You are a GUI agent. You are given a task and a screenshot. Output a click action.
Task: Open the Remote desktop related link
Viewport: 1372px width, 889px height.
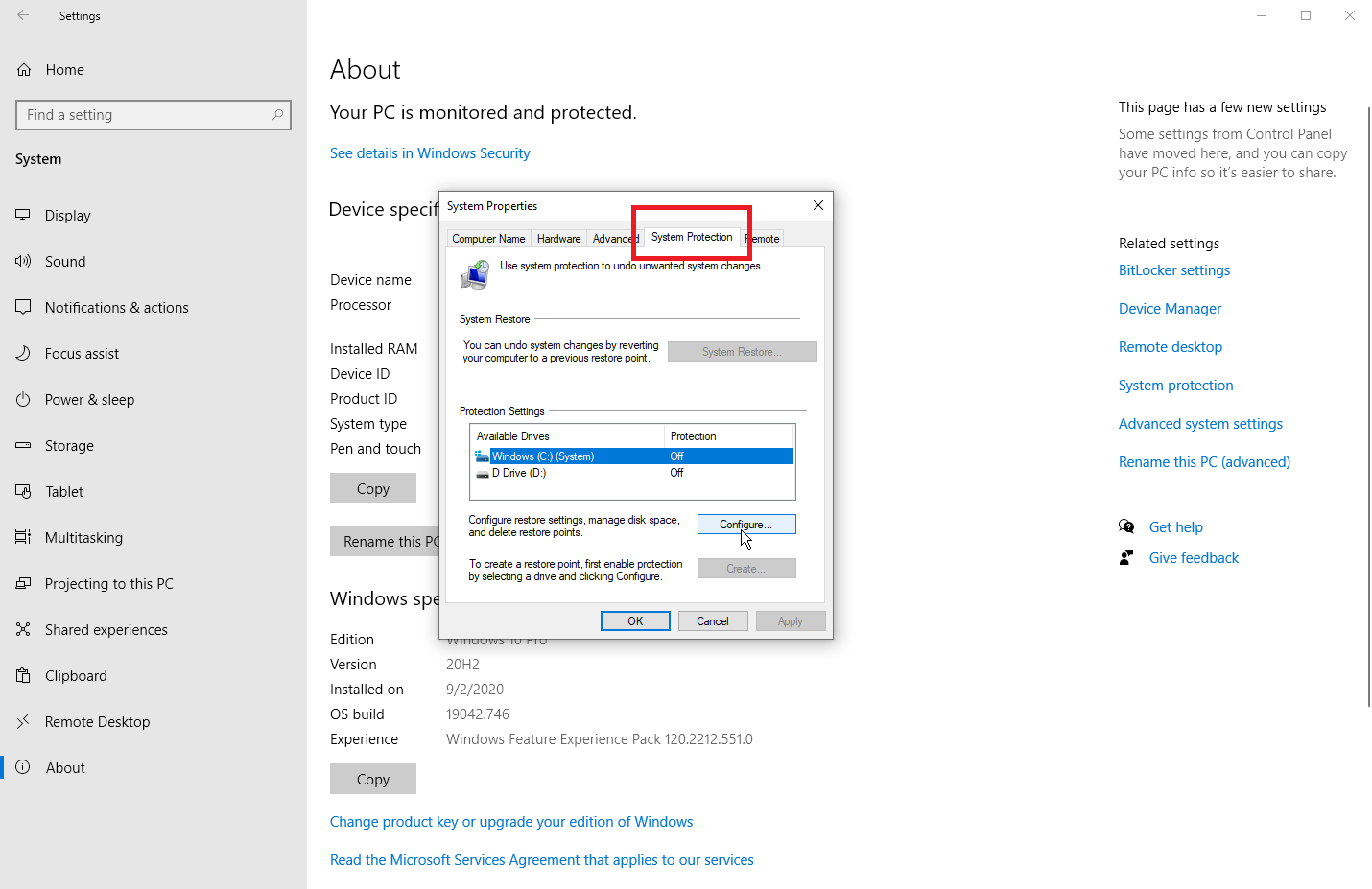tap(1171, 347)
